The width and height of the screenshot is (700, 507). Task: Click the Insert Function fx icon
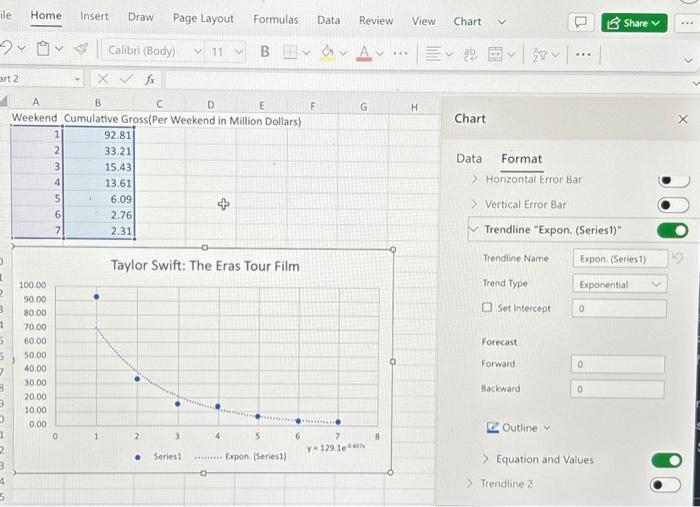pos(150,80)
